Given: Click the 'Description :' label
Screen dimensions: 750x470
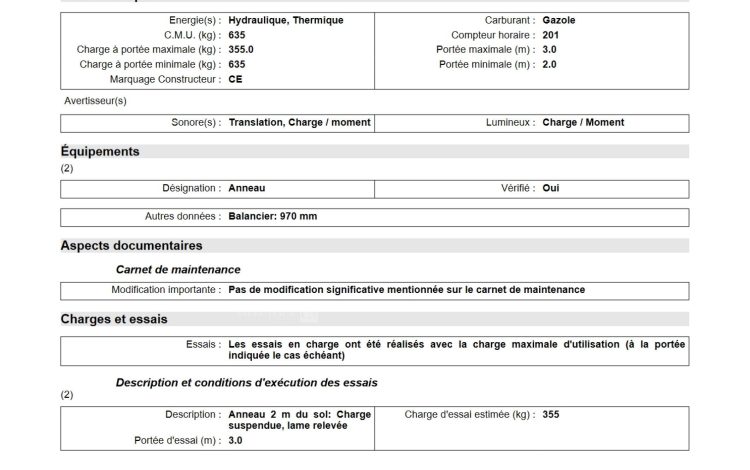Looking at the screenshot, I should 193,415.
